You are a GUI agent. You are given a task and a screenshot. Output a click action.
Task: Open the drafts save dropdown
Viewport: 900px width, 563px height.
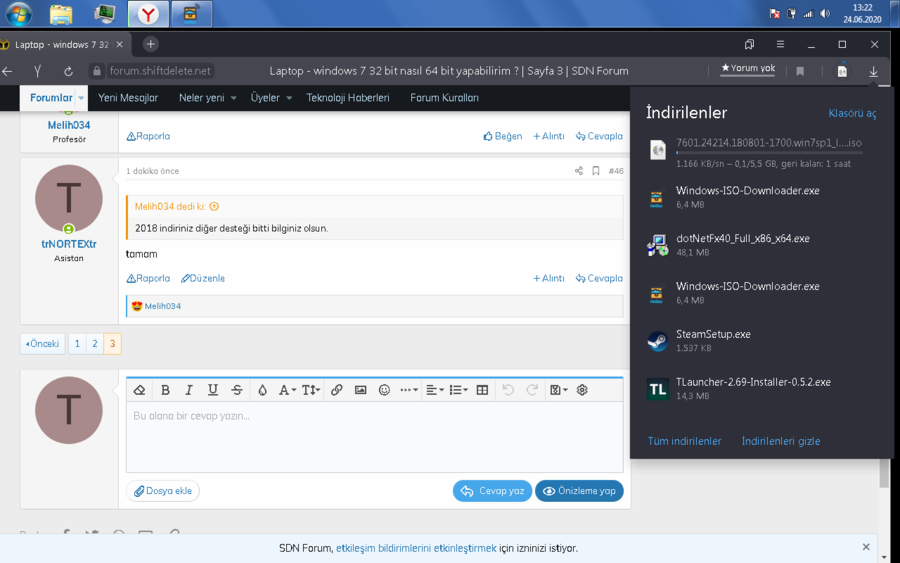click(x=558, y=390)
